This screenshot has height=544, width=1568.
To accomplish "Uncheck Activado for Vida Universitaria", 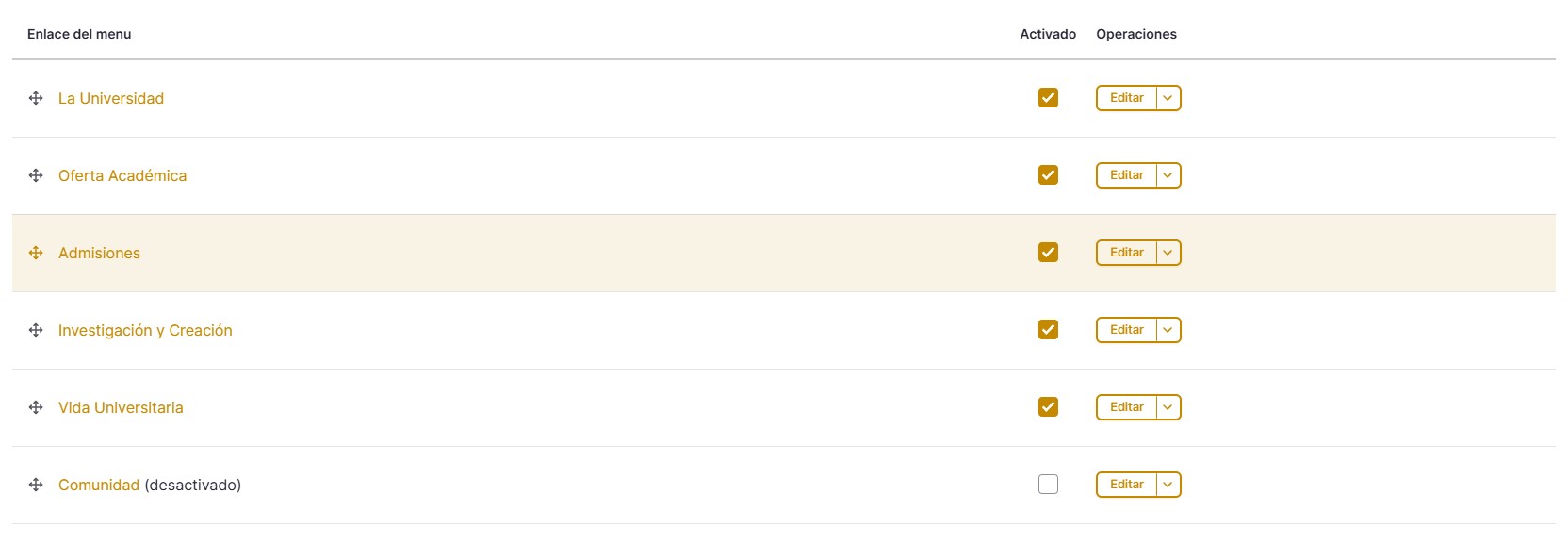I will tap(1048, 407).
